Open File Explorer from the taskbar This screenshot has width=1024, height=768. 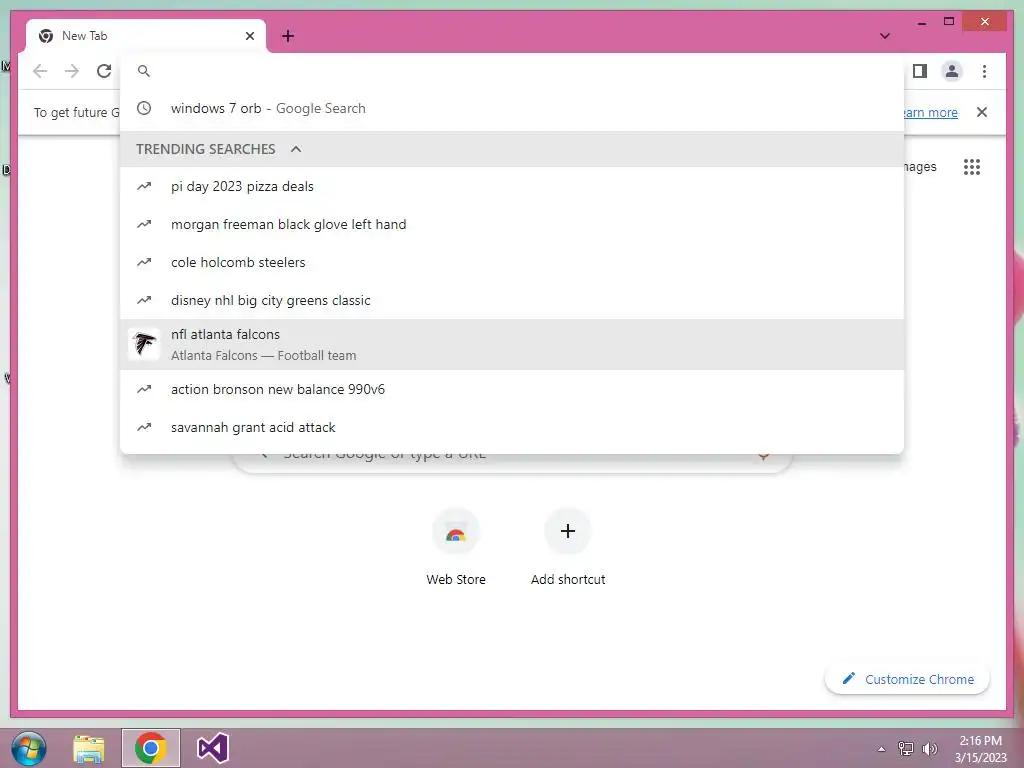click(x=89, y=749)
